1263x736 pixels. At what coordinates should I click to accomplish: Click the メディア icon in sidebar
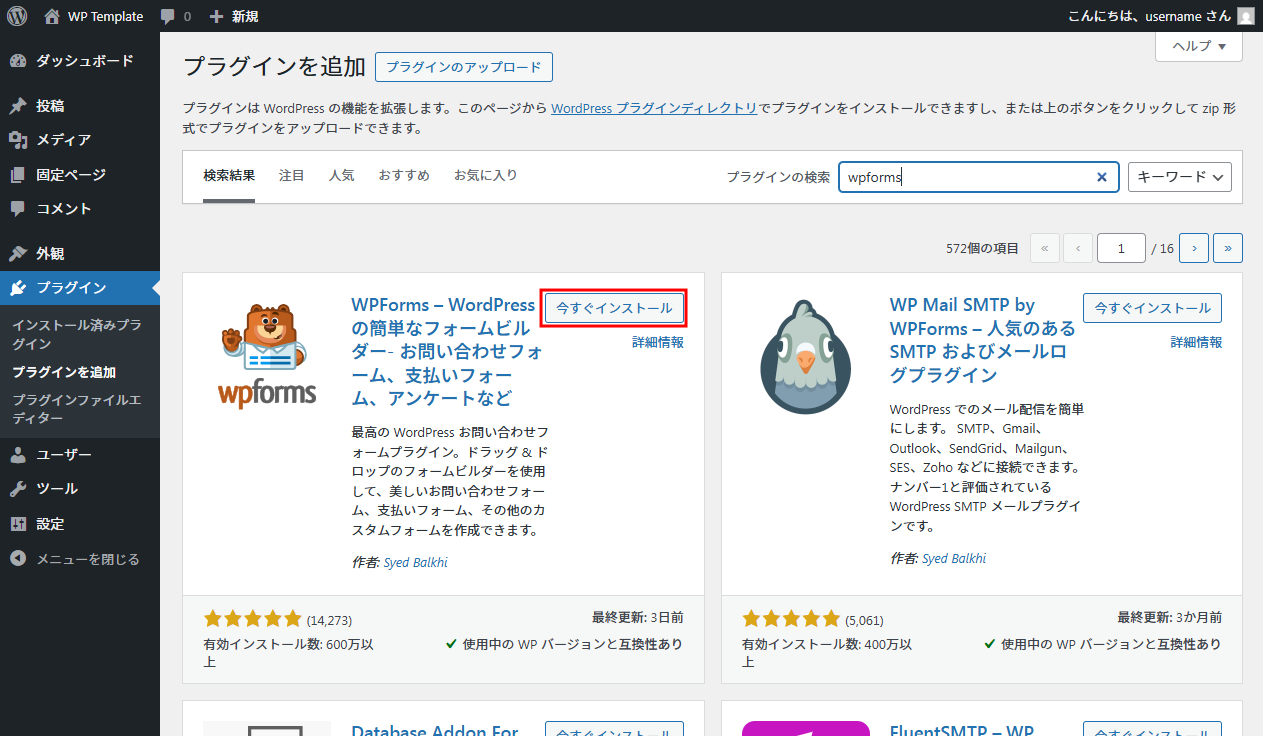coord(18,140)
